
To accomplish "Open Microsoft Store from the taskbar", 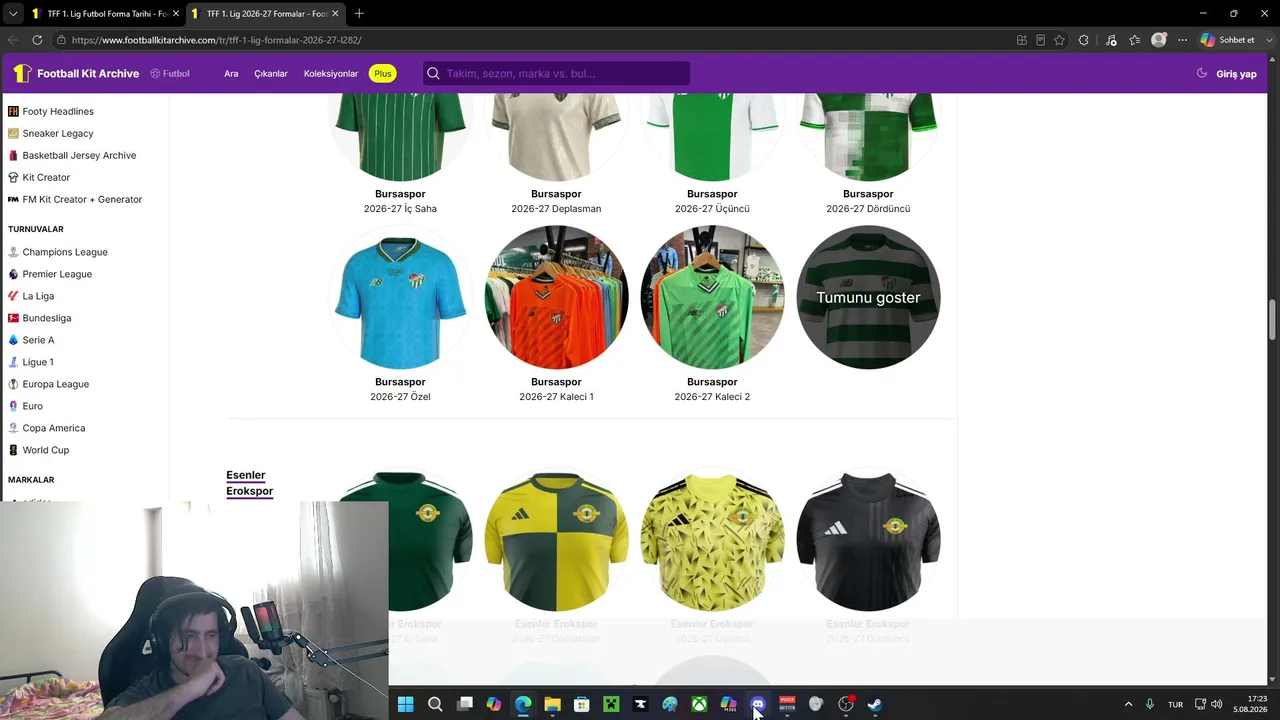I will click(x=581, y=705).
